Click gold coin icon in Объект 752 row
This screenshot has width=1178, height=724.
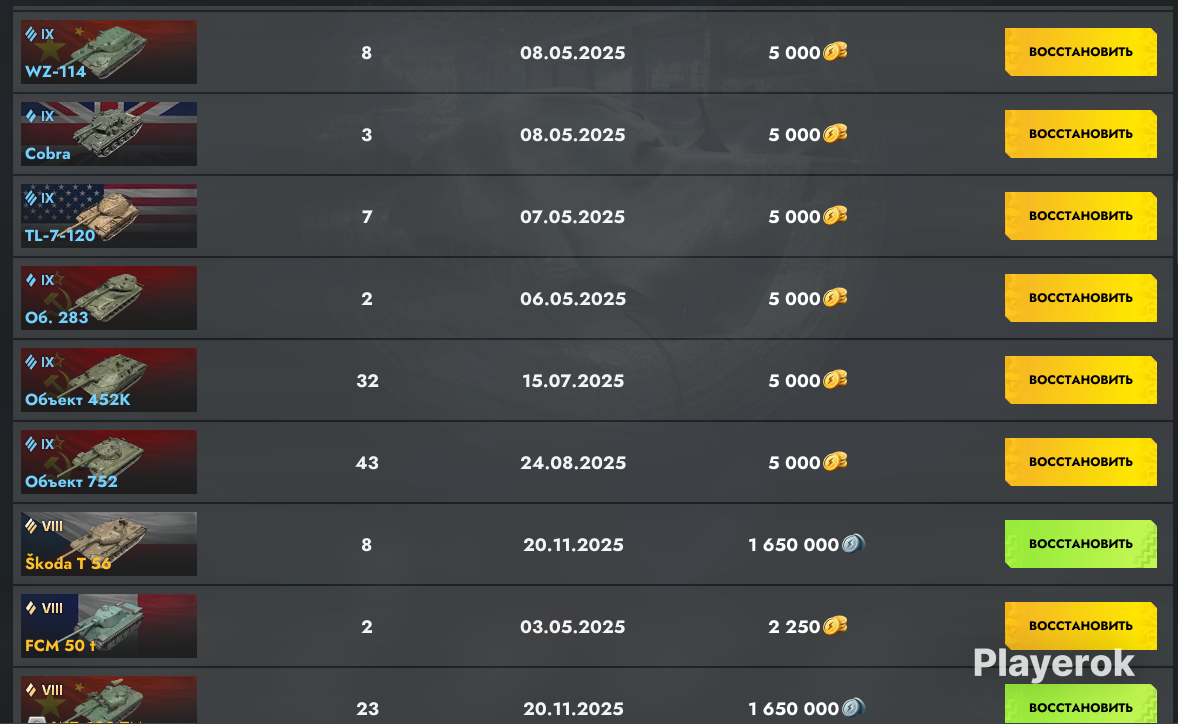[835, 461]
